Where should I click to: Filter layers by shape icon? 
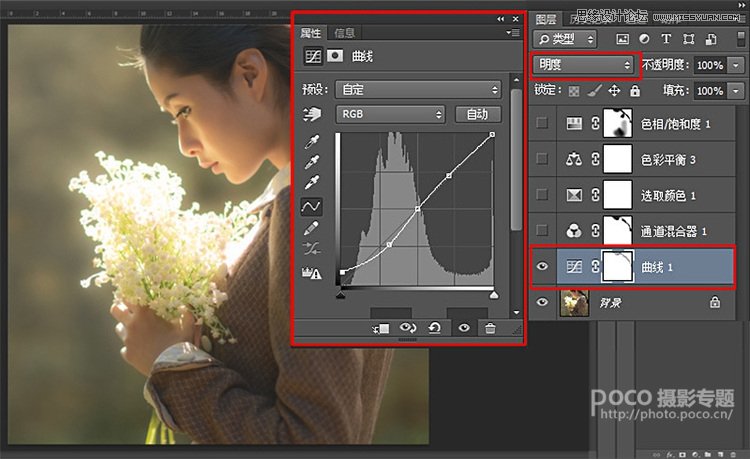pos(688,39)
